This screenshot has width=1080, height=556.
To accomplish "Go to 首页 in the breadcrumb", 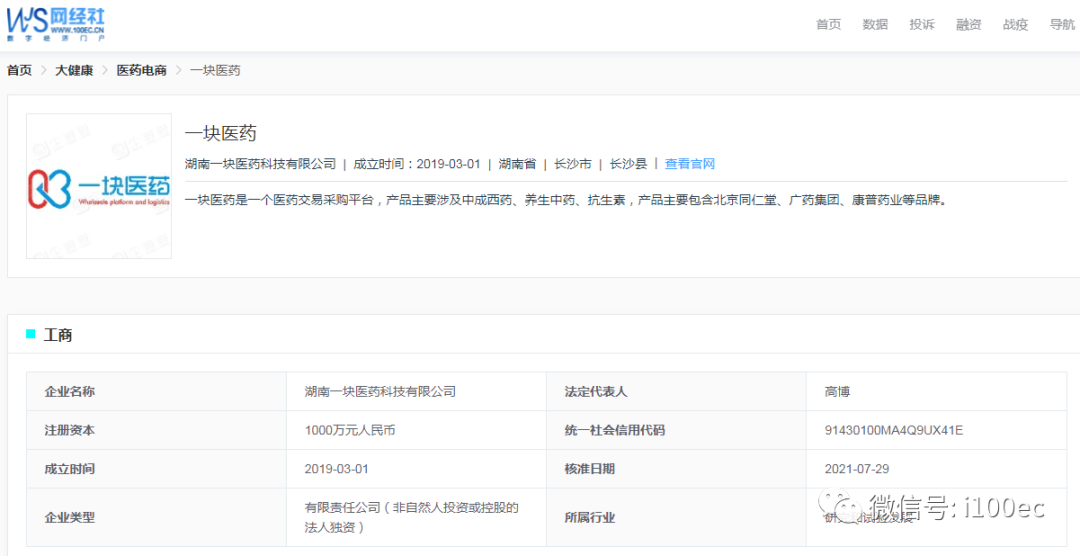I will click(x=19, y=70).
